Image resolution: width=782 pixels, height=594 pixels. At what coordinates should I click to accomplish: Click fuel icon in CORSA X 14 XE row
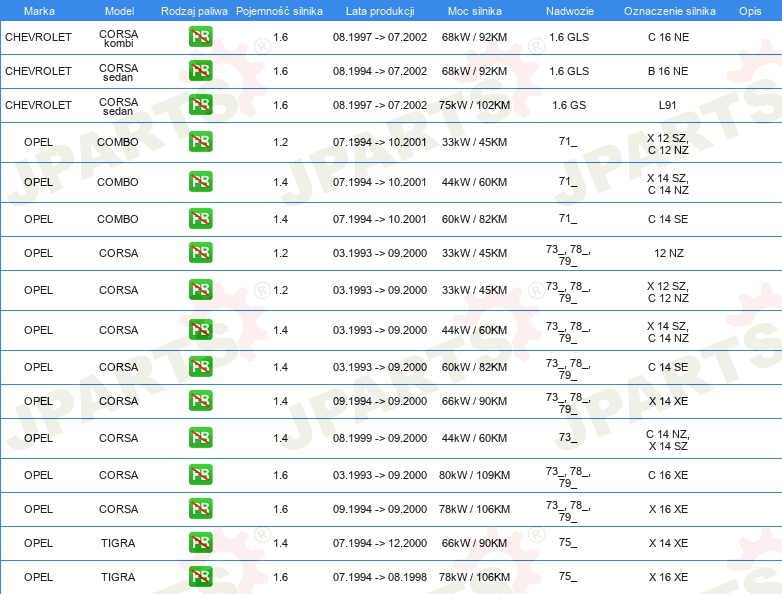(x=200, y=400)
